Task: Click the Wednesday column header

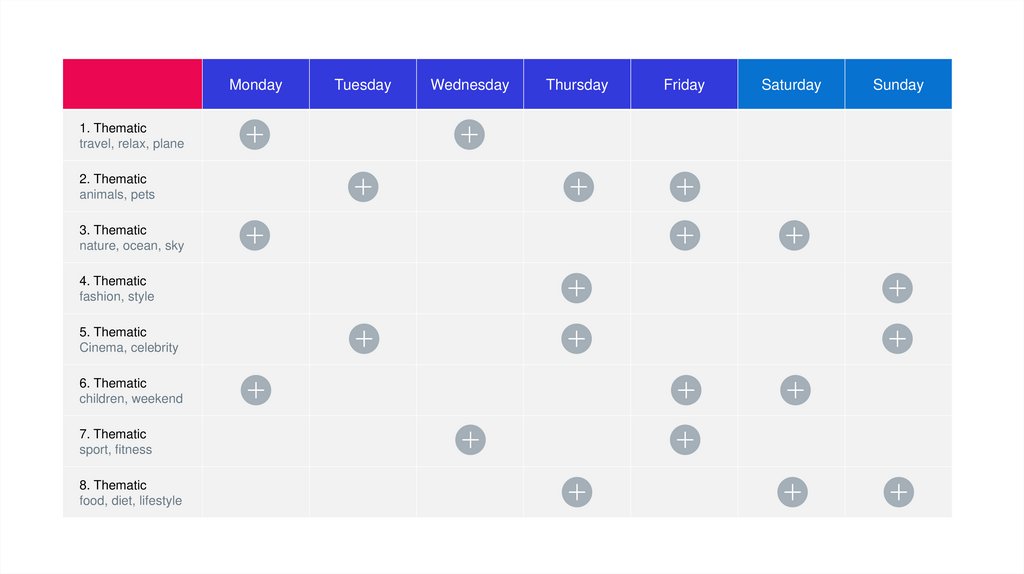Action: (x=470, y=85)
